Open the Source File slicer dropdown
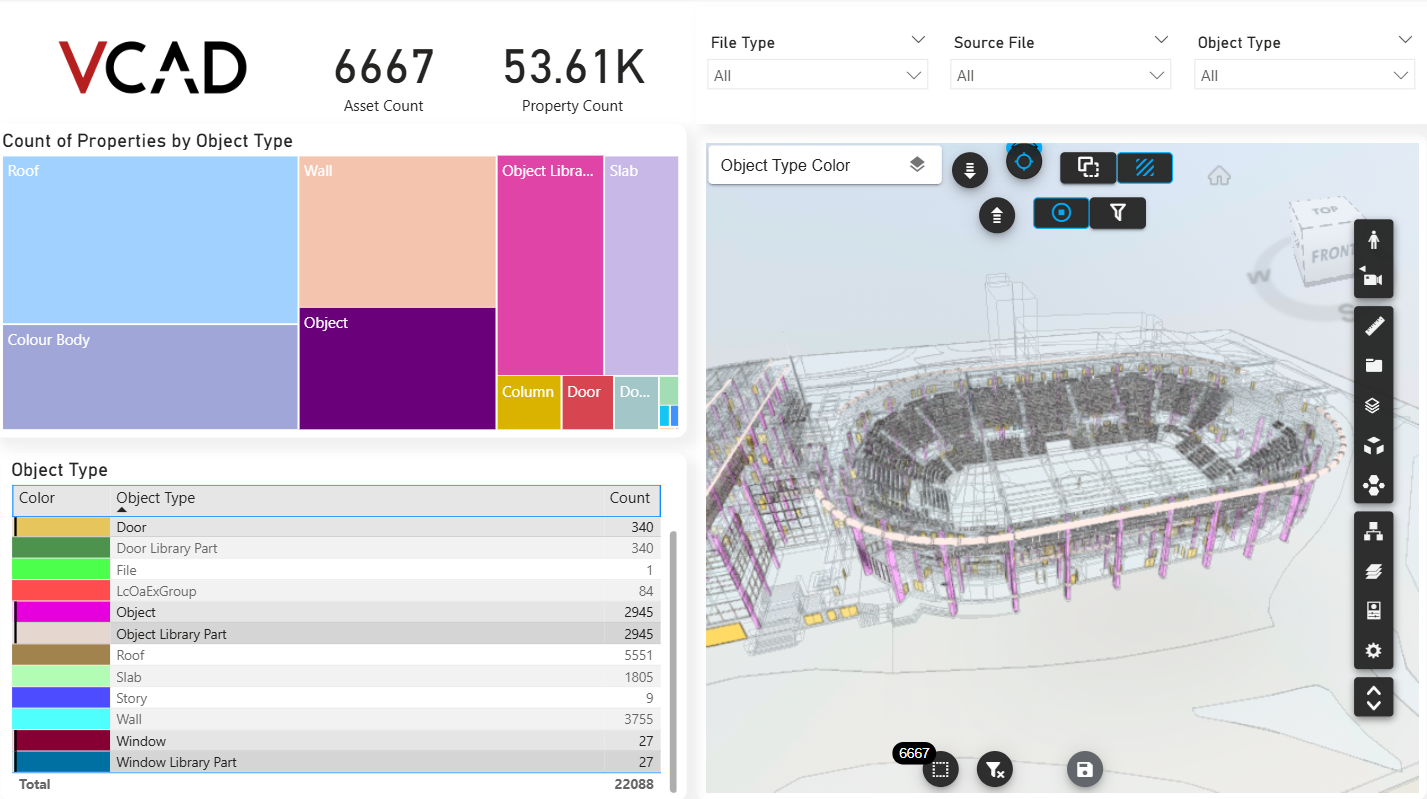1427x799 pixels. pos(1060,75)
